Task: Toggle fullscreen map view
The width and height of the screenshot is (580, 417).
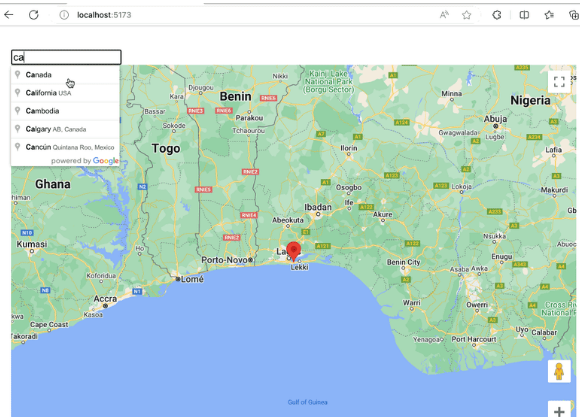Action: point(559,81)
